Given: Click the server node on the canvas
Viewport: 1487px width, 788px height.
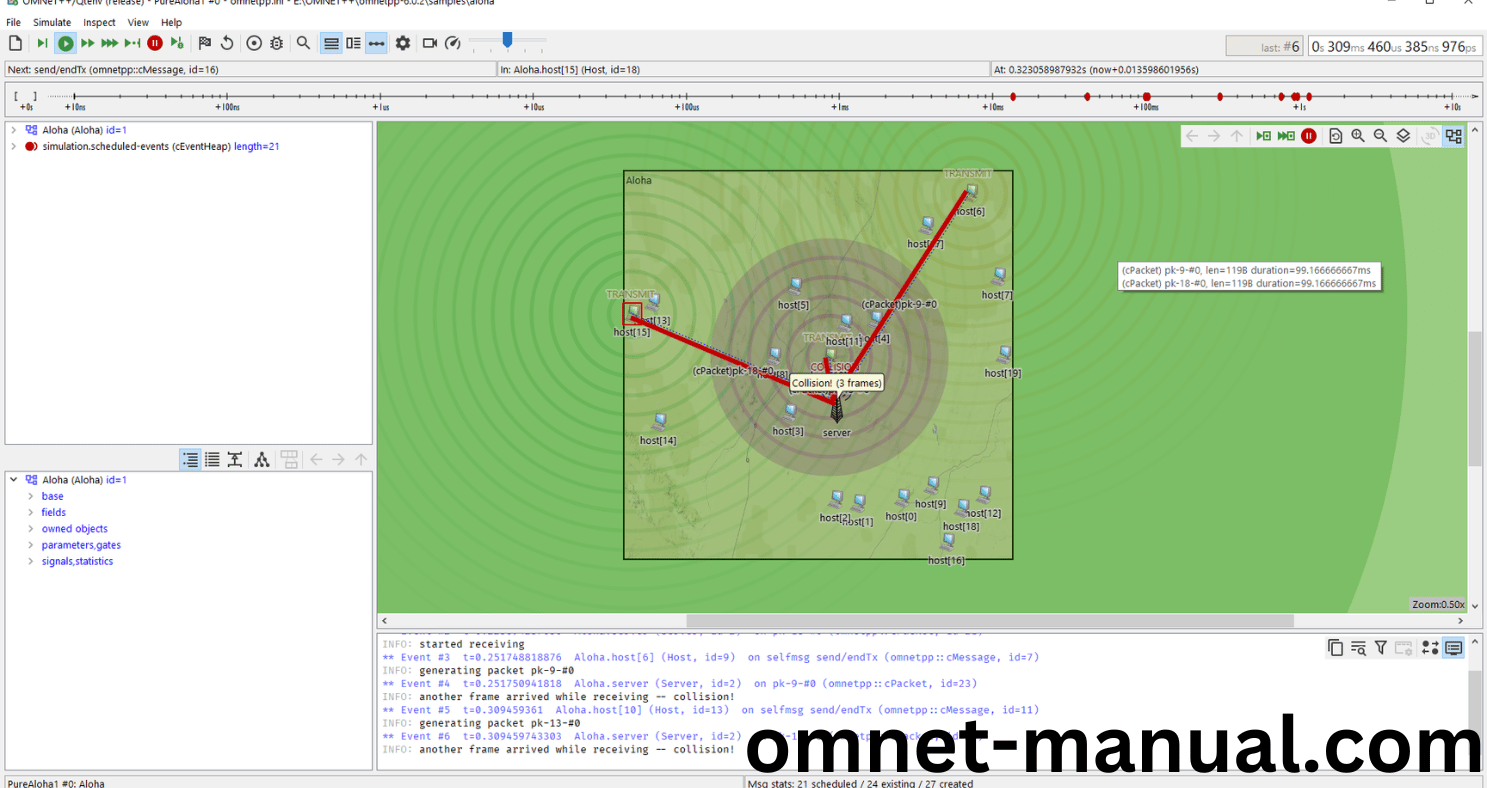Looking at the screenshot, I should point(837,410).
